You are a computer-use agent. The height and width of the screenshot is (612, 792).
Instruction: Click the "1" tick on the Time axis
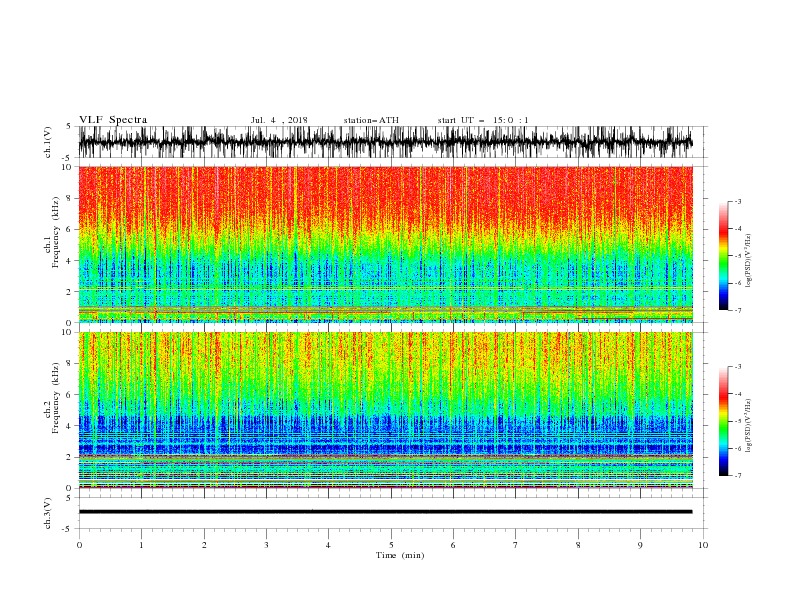point(141,545)
